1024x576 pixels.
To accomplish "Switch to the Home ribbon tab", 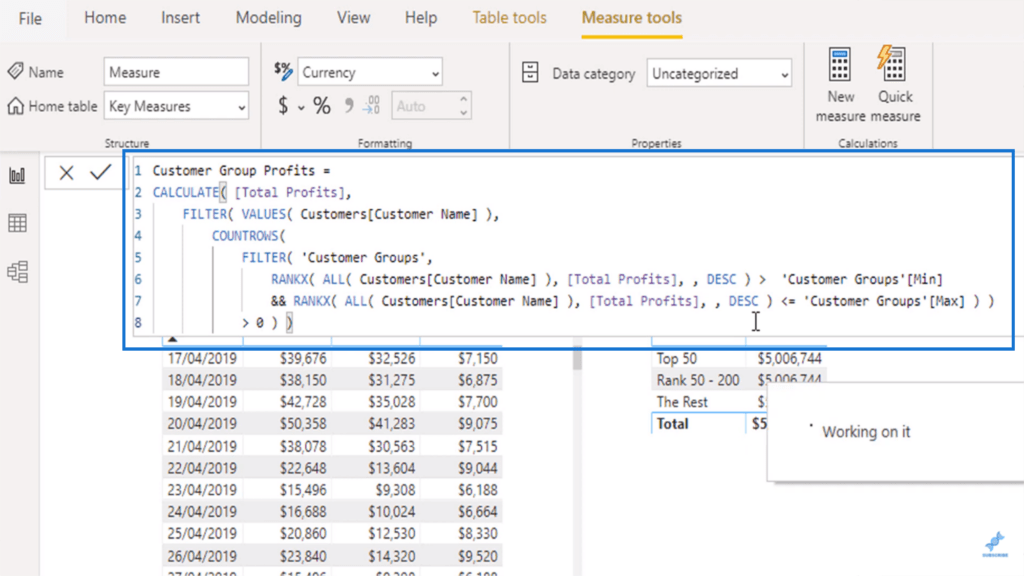I will click(105, 18).
